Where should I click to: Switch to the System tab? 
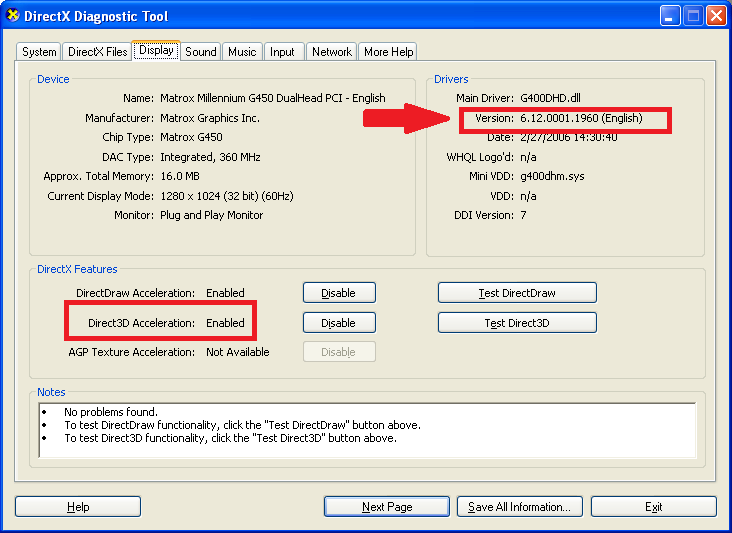pos(39,52)
